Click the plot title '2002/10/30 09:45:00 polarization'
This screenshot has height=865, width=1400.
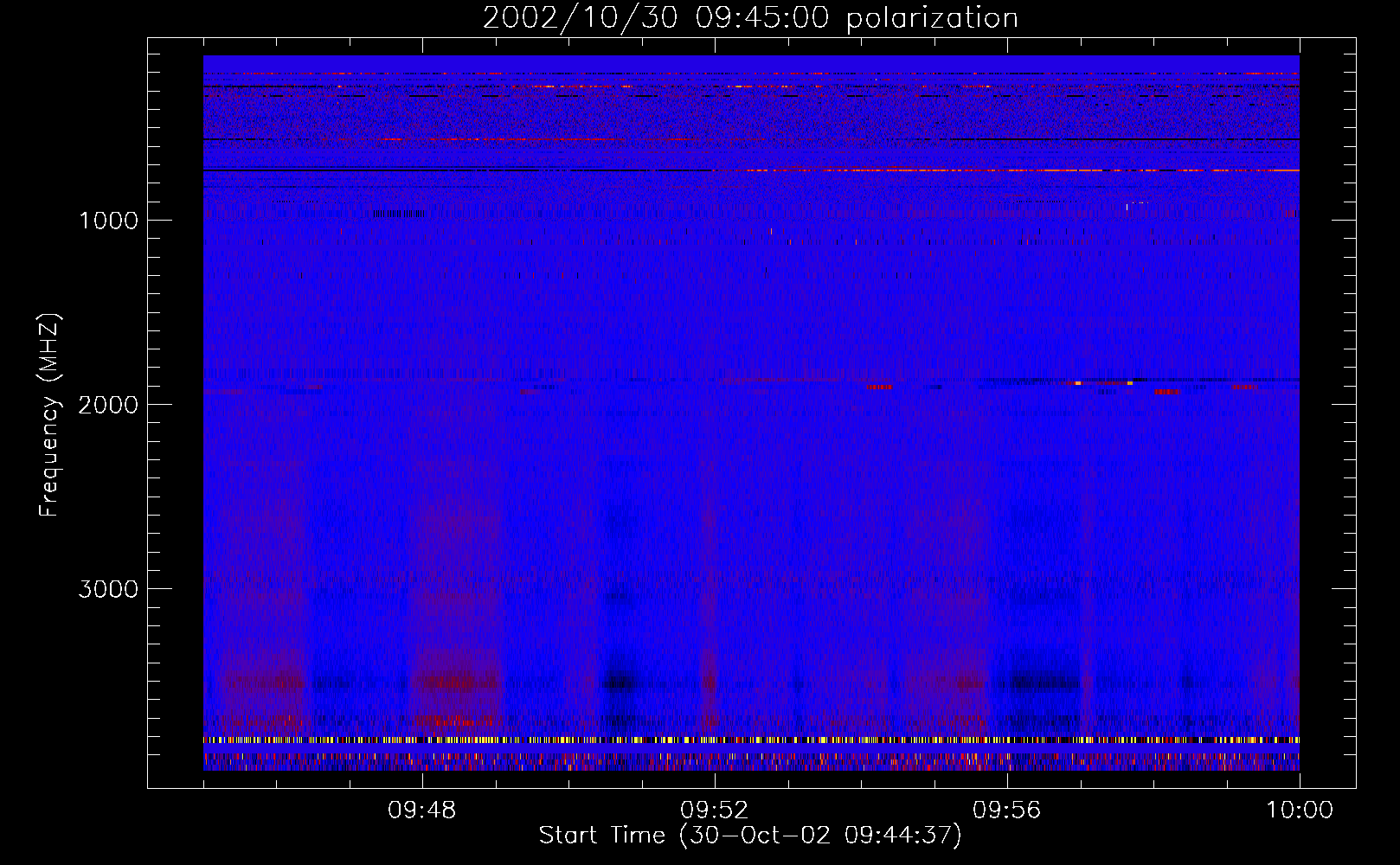(750, 18)
